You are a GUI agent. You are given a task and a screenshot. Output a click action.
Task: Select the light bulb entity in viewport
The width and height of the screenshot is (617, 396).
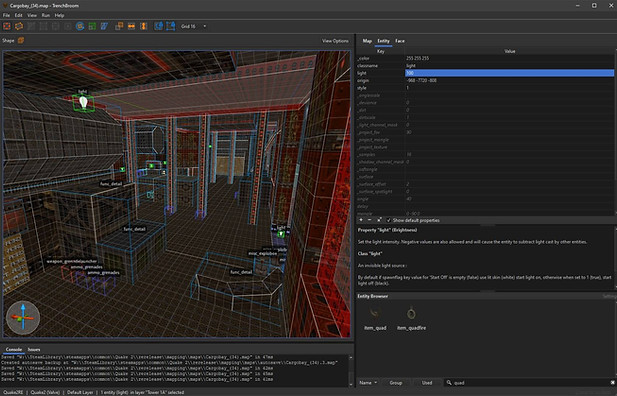click(x=83, y=102)
